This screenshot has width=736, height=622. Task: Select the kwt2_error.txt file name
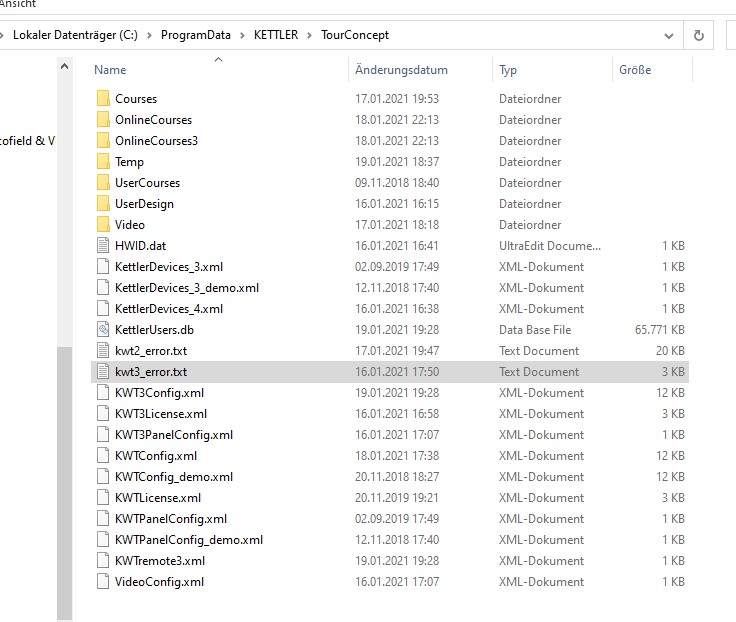click(151, 351)
